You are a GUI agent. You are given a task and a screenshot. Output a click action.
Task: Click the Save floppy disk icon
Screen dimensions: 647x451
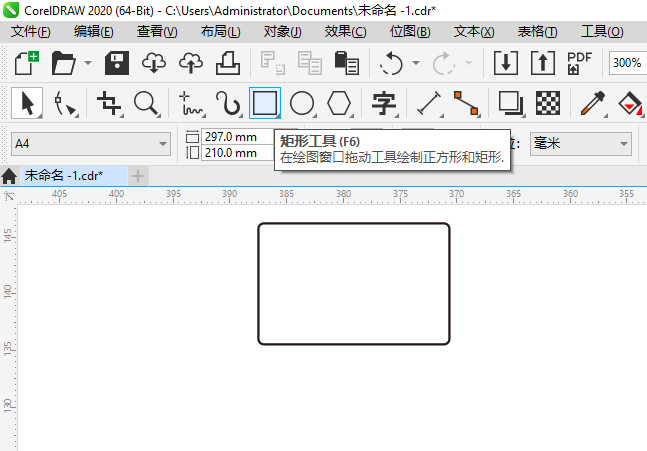(x=116, y=62)
